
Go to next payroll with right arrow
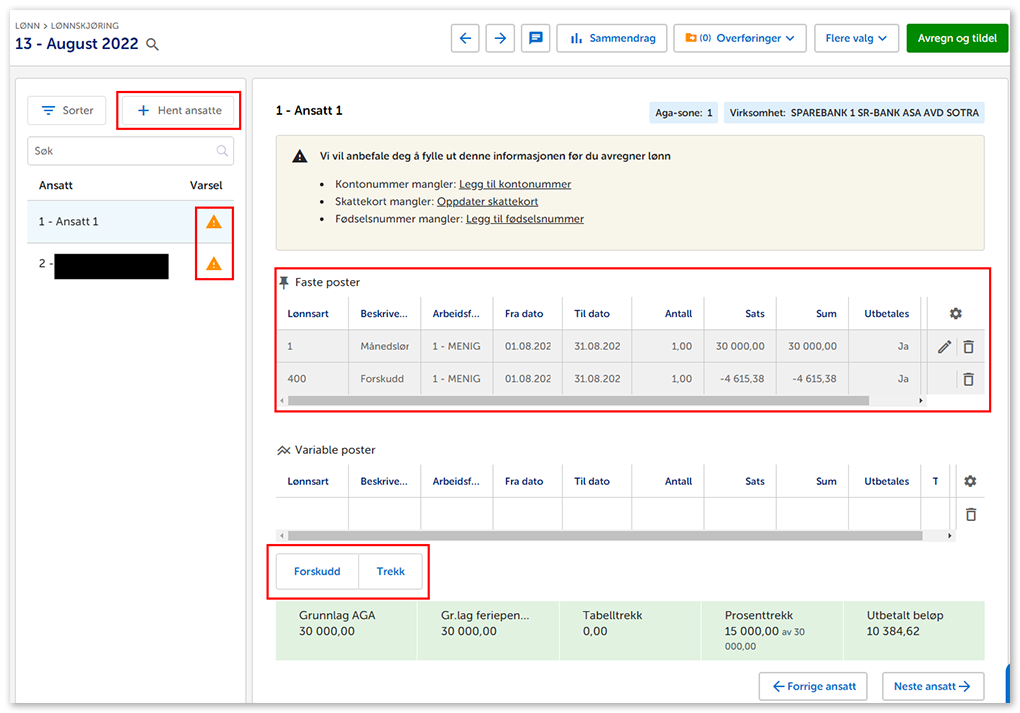[500, 38]
